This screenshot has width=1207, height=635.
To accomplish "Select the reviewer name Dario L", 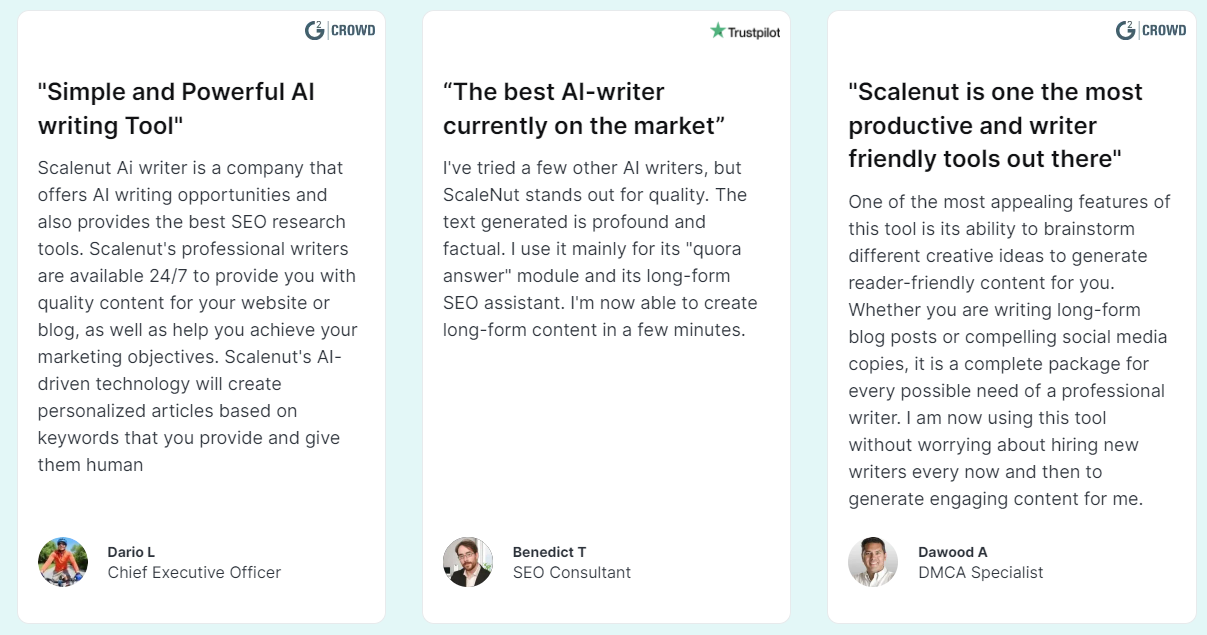I will 131,552.
